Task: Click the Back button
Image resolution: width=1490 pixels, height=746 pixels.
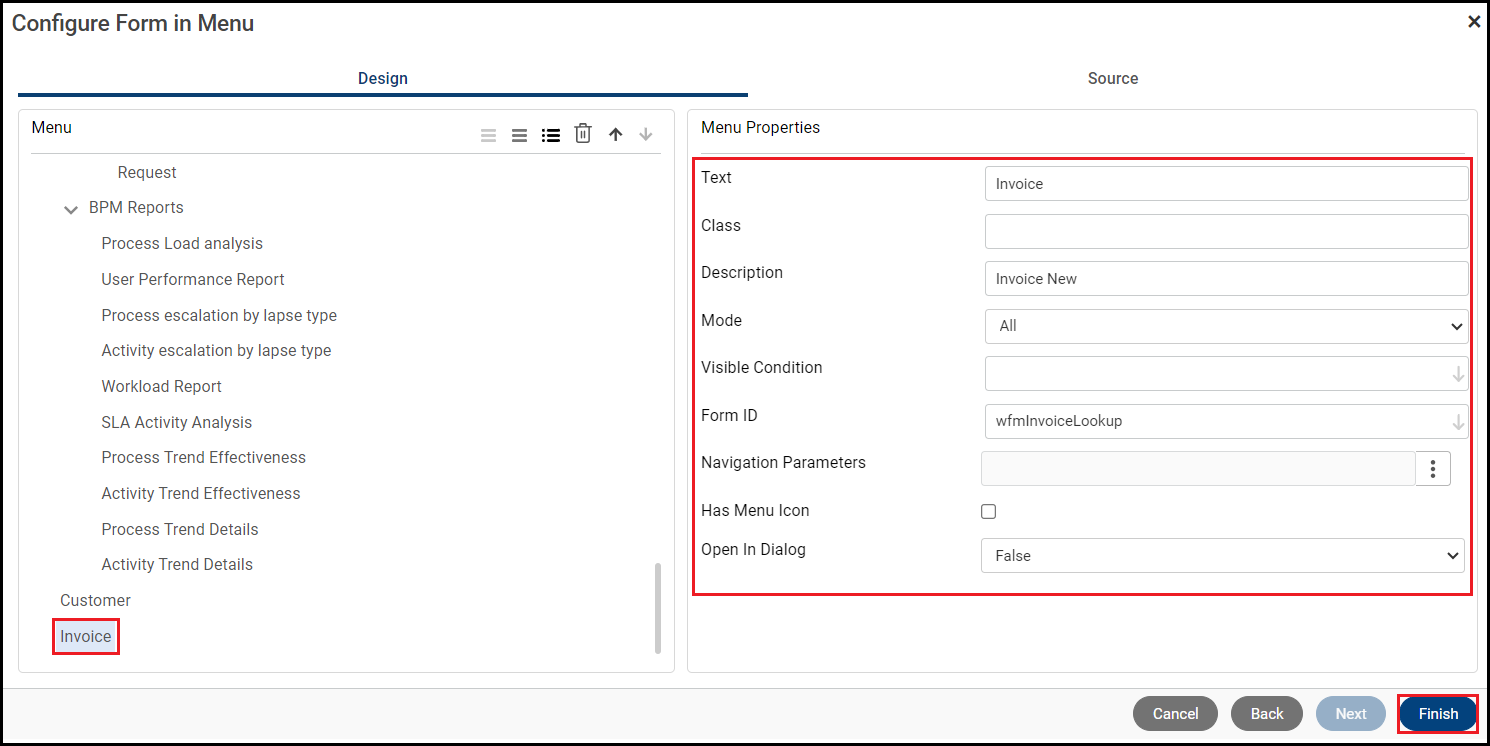Action: [1267, 714]
